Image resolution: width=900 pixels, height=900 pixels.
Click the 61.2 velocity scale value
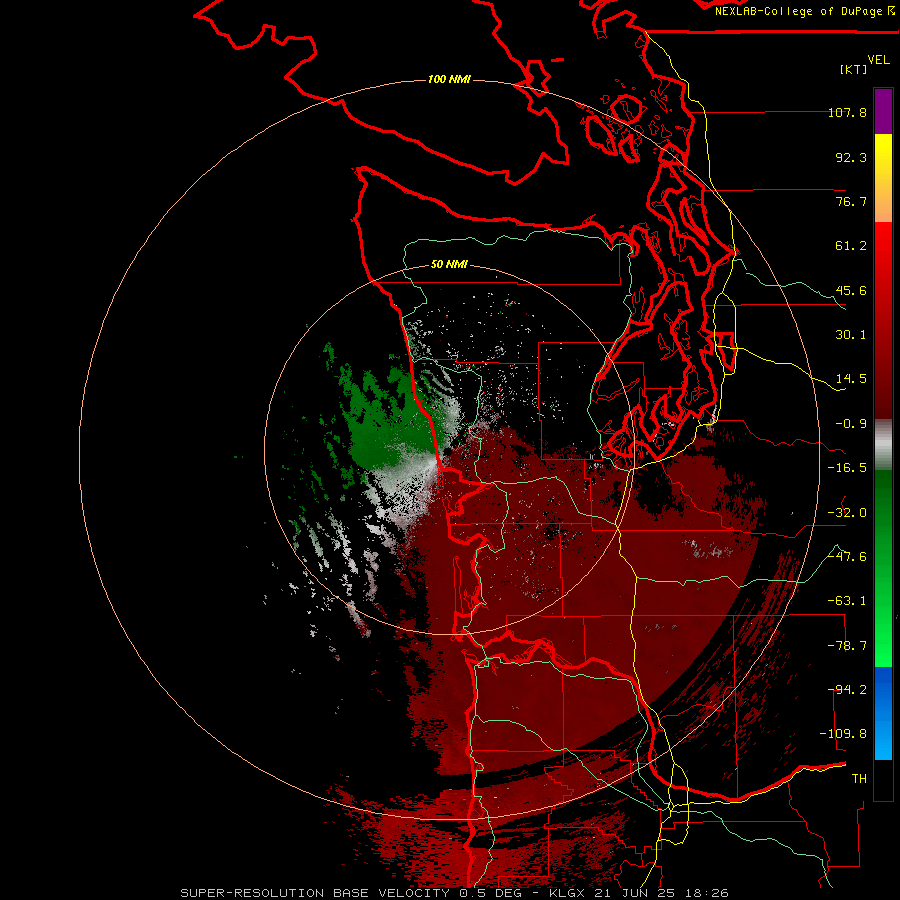851,246
